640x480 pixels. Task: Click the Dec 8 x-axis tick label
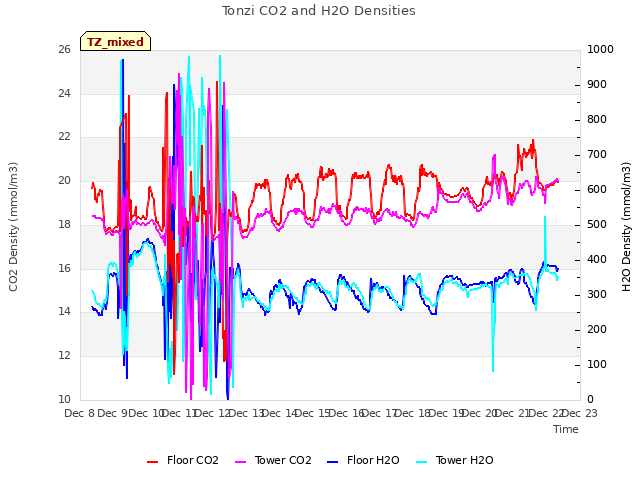pyautogui.click(x=80, y=413)
